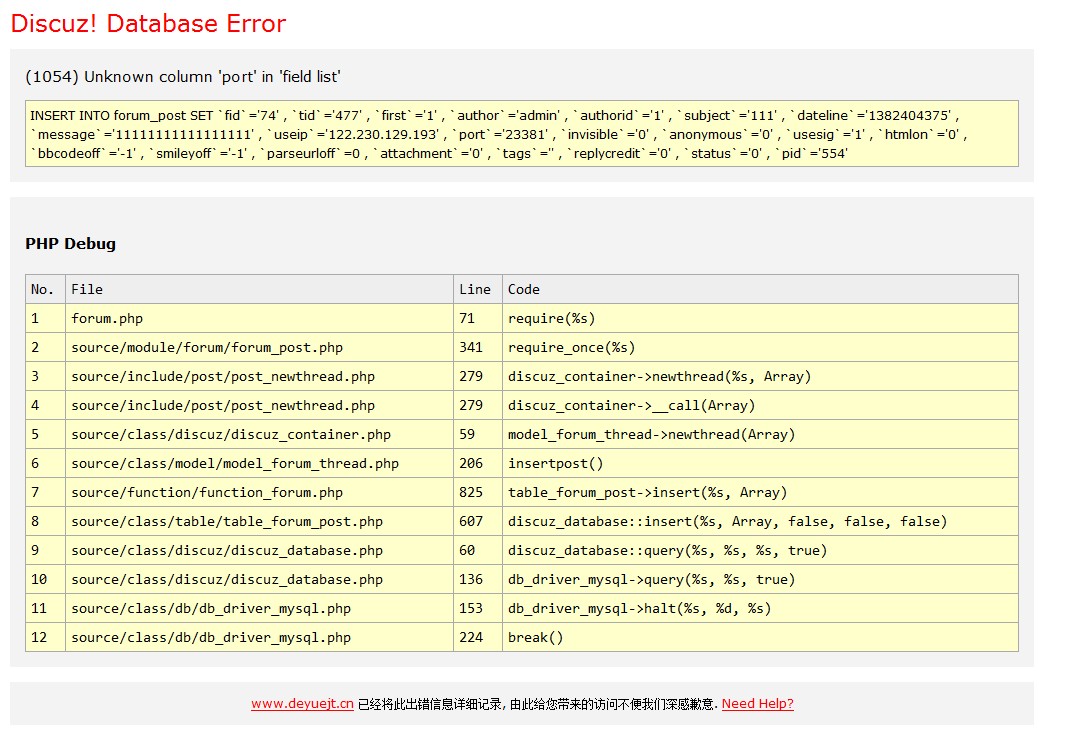Select post_newthread.php file cell in row 4

(259, 405)
